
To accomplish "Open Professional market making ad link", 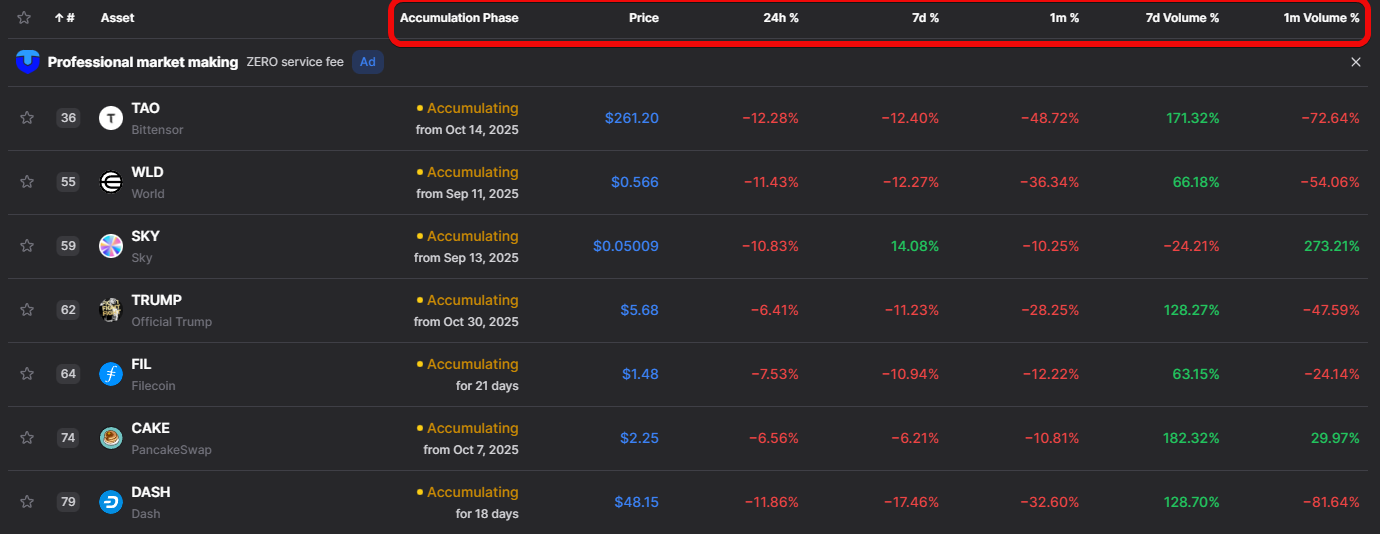I will click(x=143, y=62).
